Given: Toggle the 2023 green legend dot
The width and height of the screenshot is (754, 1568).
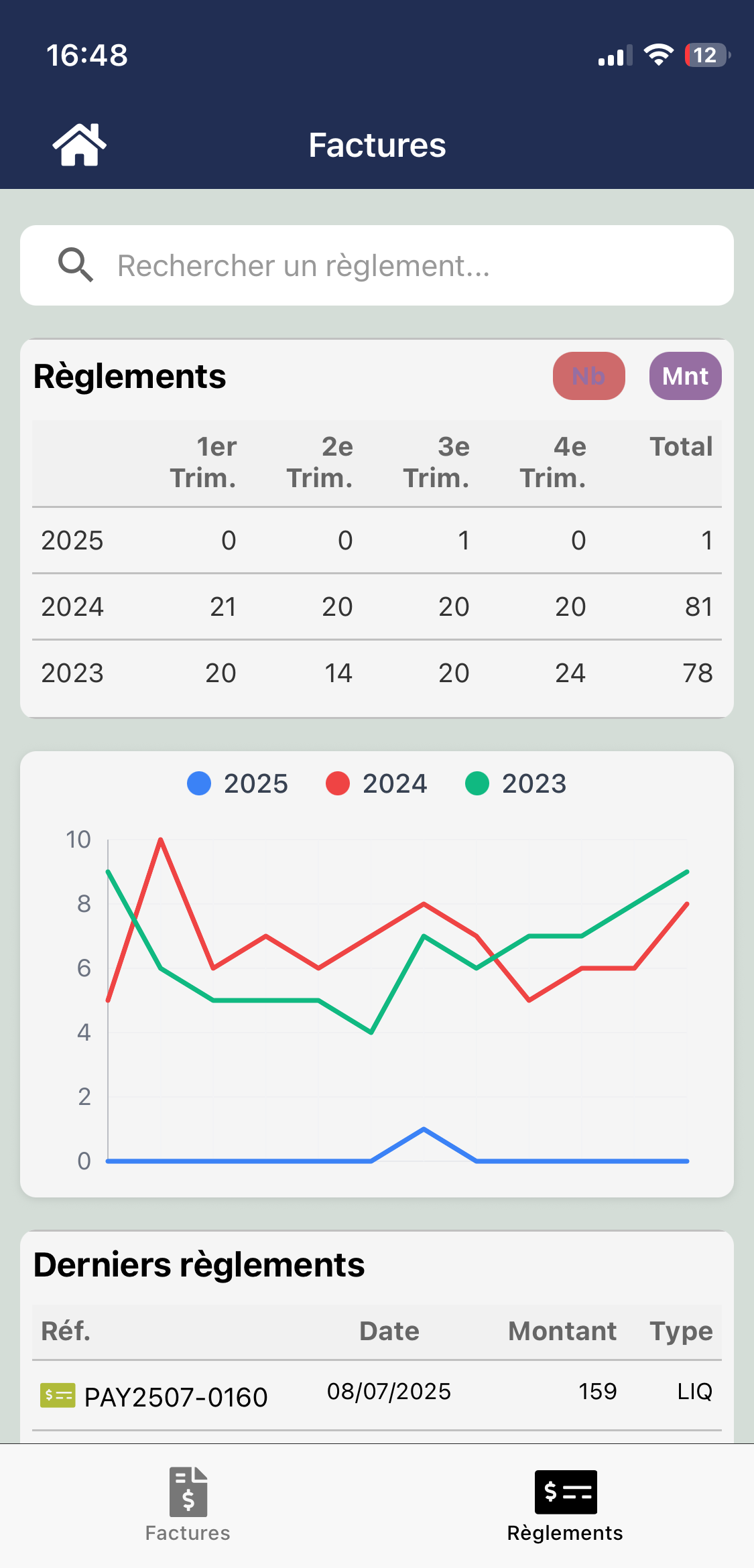Looking at the screenshot, I should [x=477, y=783].
